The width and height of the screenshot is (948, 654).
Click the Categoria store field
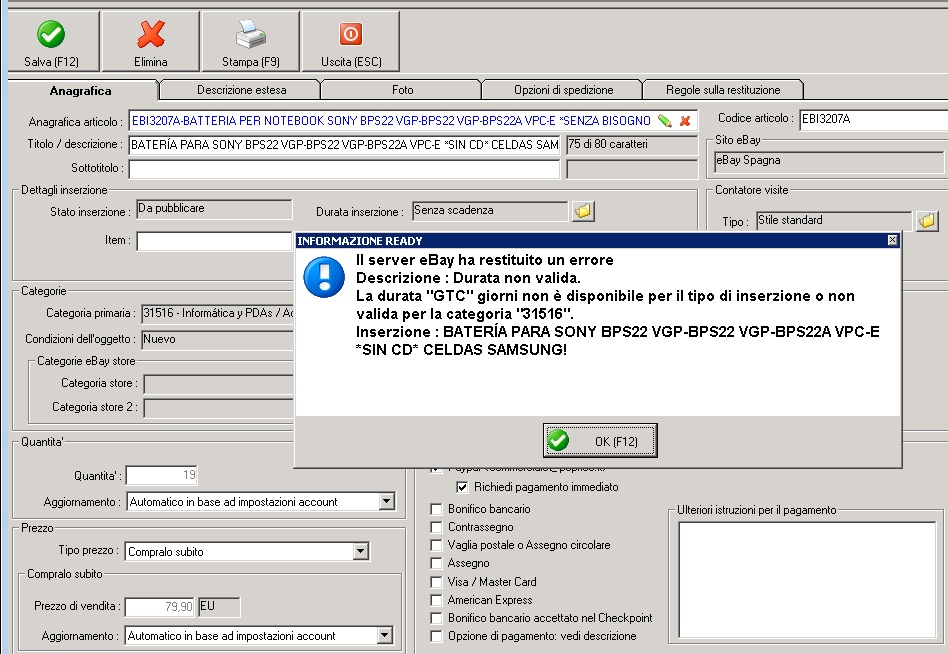tap(219, 384)
